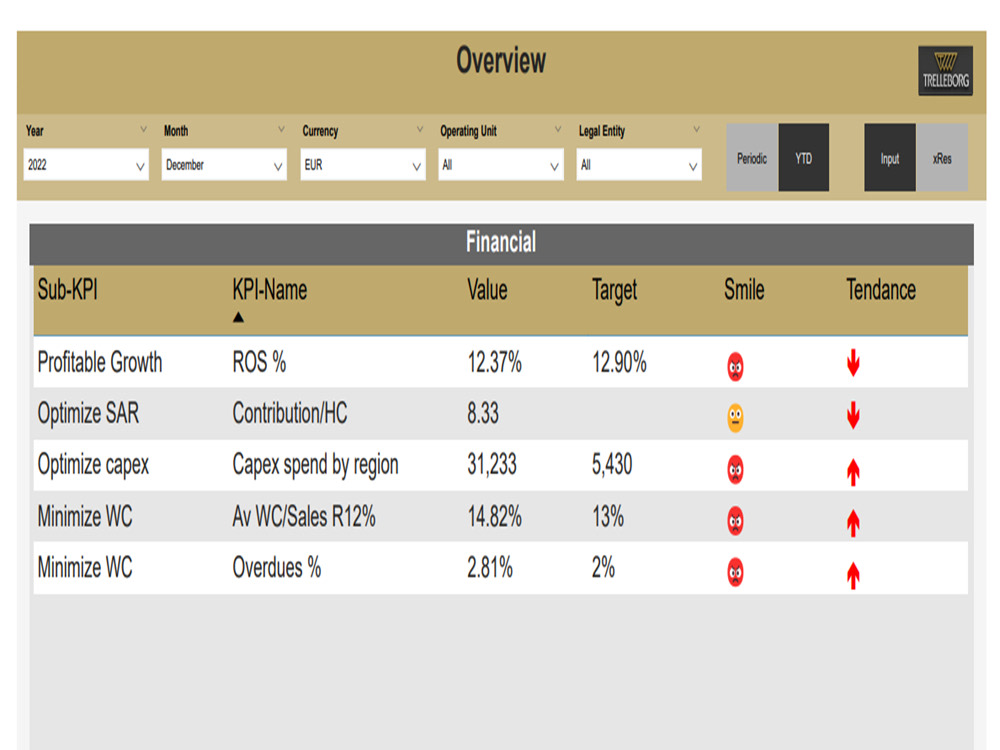
Task: Click the red down arrow for ROS % trend
Action: point(852,364)
